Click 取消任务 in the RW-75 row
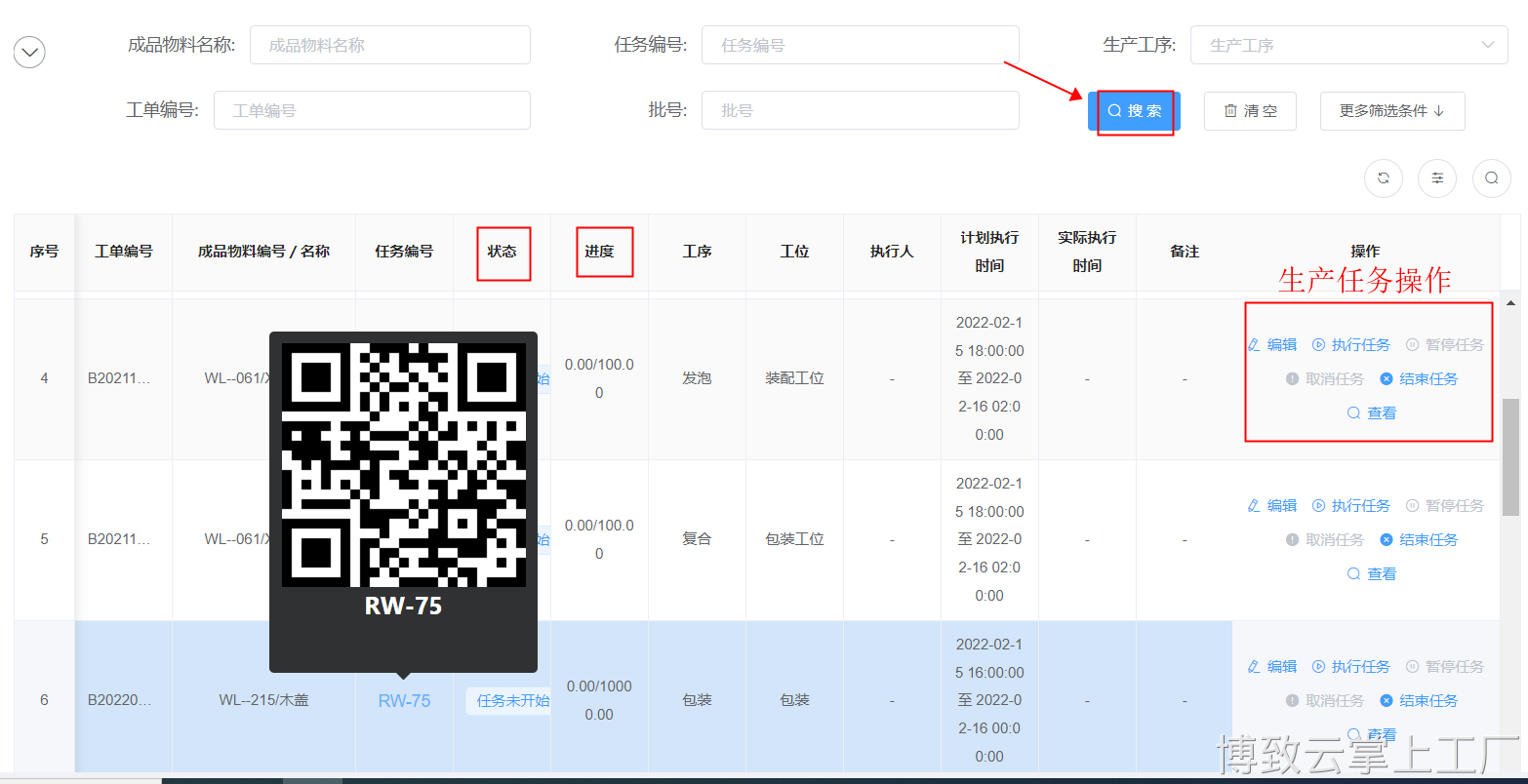 (x=1325, y=701)
